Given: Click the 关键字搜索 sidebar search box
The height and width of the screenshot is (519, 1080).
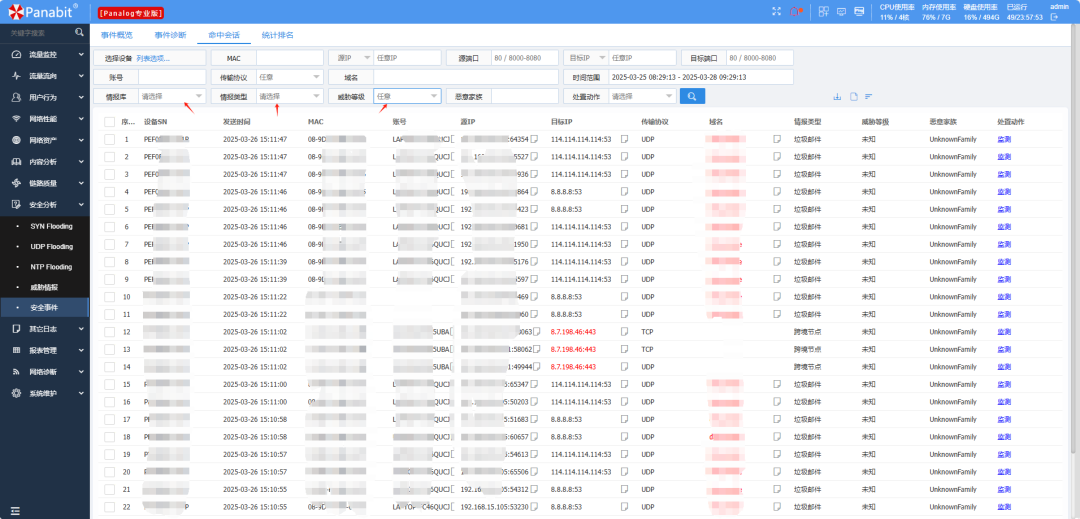Looking at the screenshot, I should [38, 32].
